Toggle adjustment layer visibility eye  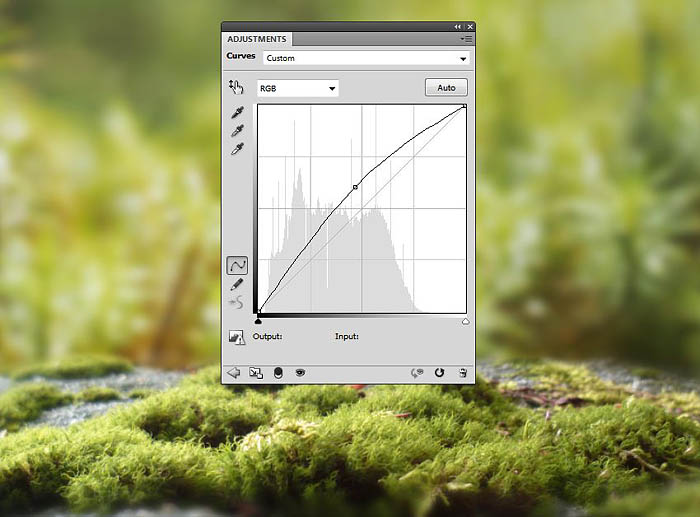point(300,372)
